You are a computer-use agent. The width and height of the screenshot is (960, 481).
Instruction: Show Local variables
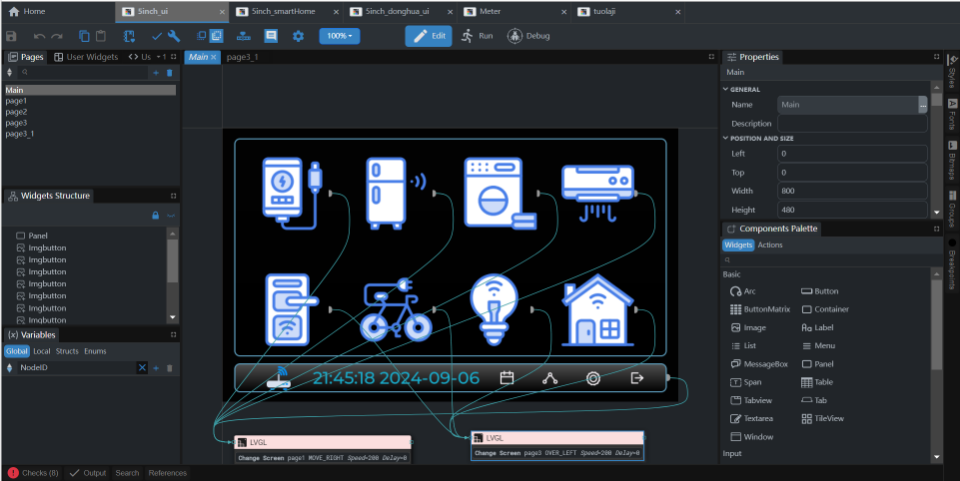42,351
